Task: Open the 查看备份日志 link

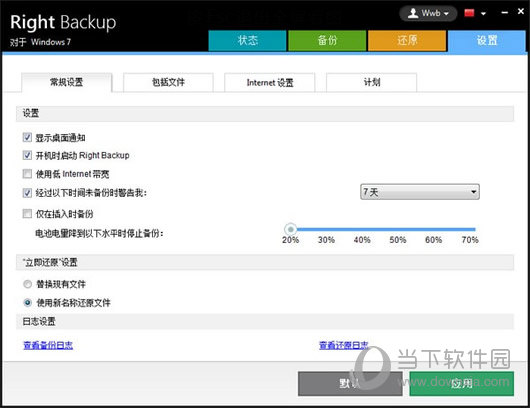Action: [x=48, y=345]
